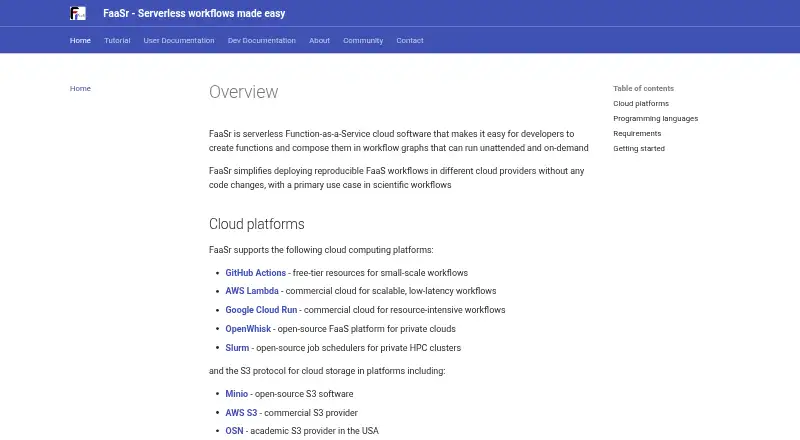Viewport: 800px width, 440px height.
Task: Click 'FaaSr supports the following cloud computing platforms:' text
Action: (x=321, y=250)
